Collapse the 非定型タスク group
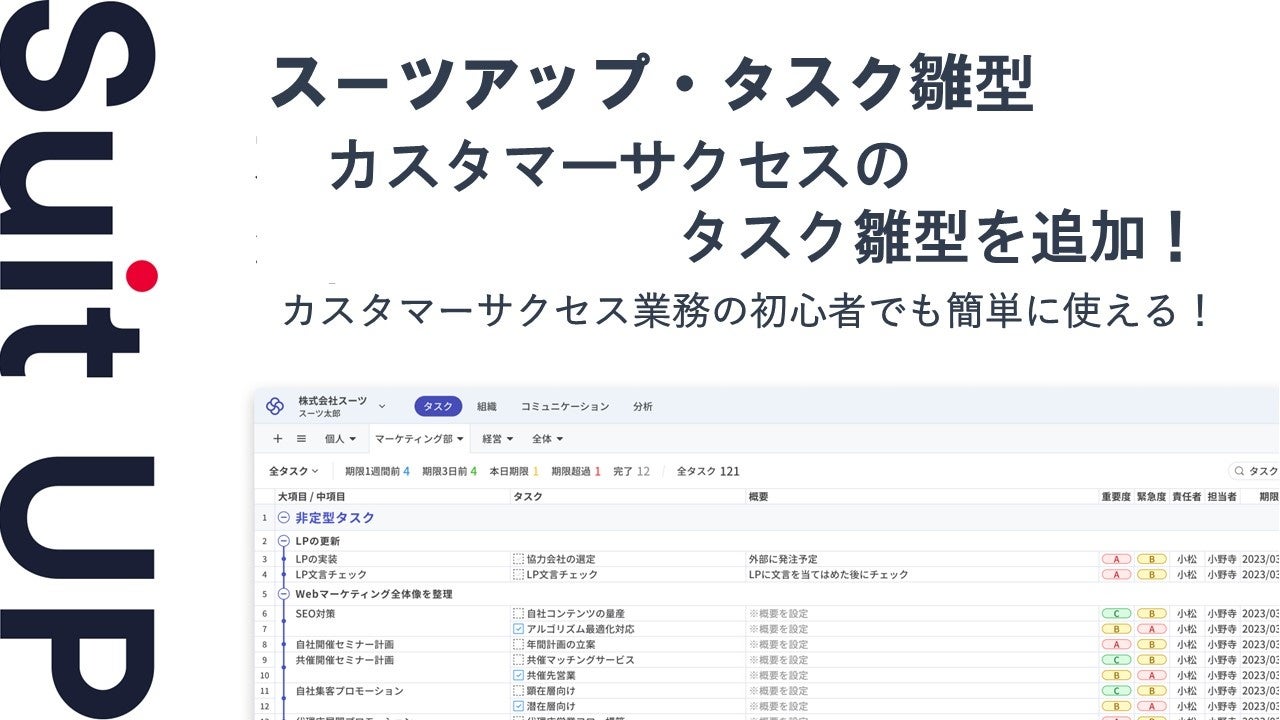Screen dimensions: 1280x720 (283, 518)
